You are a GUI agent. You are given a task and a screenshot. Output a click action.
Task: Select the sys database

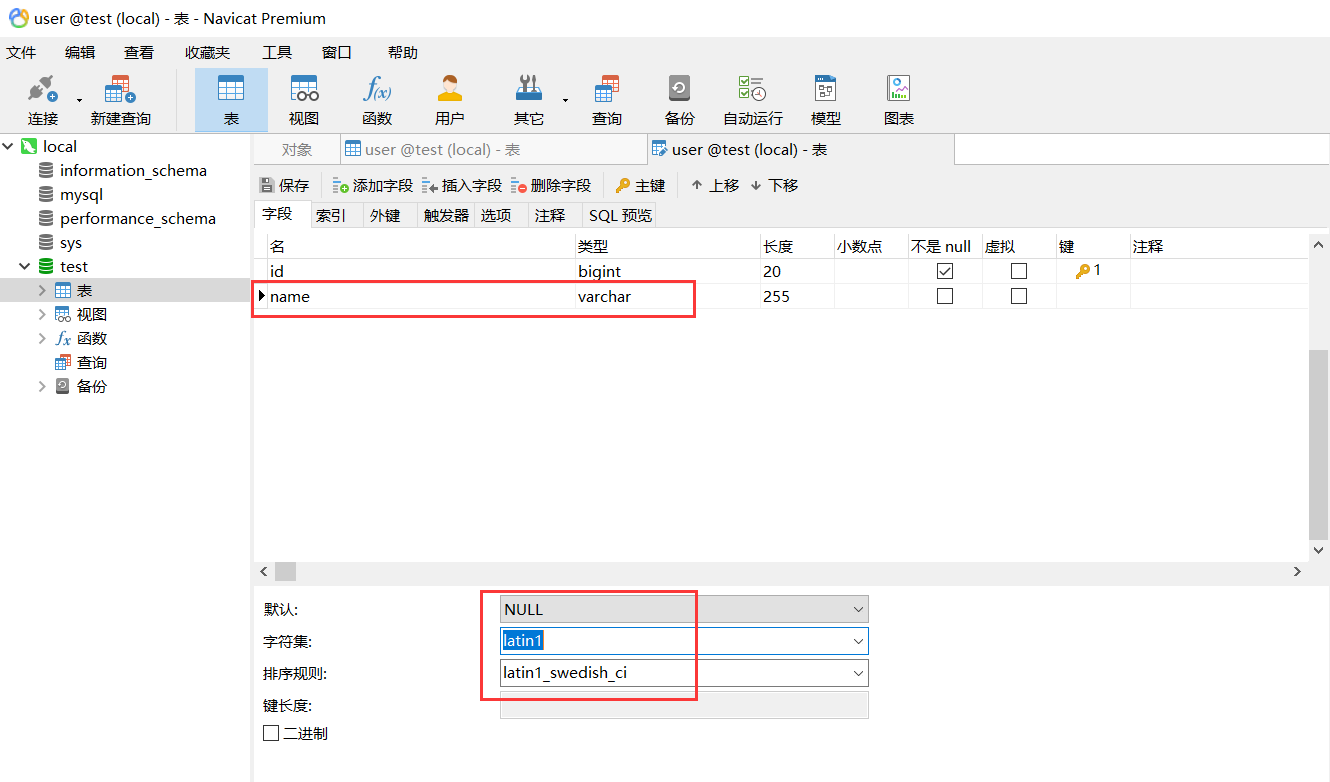click(70, 243)
